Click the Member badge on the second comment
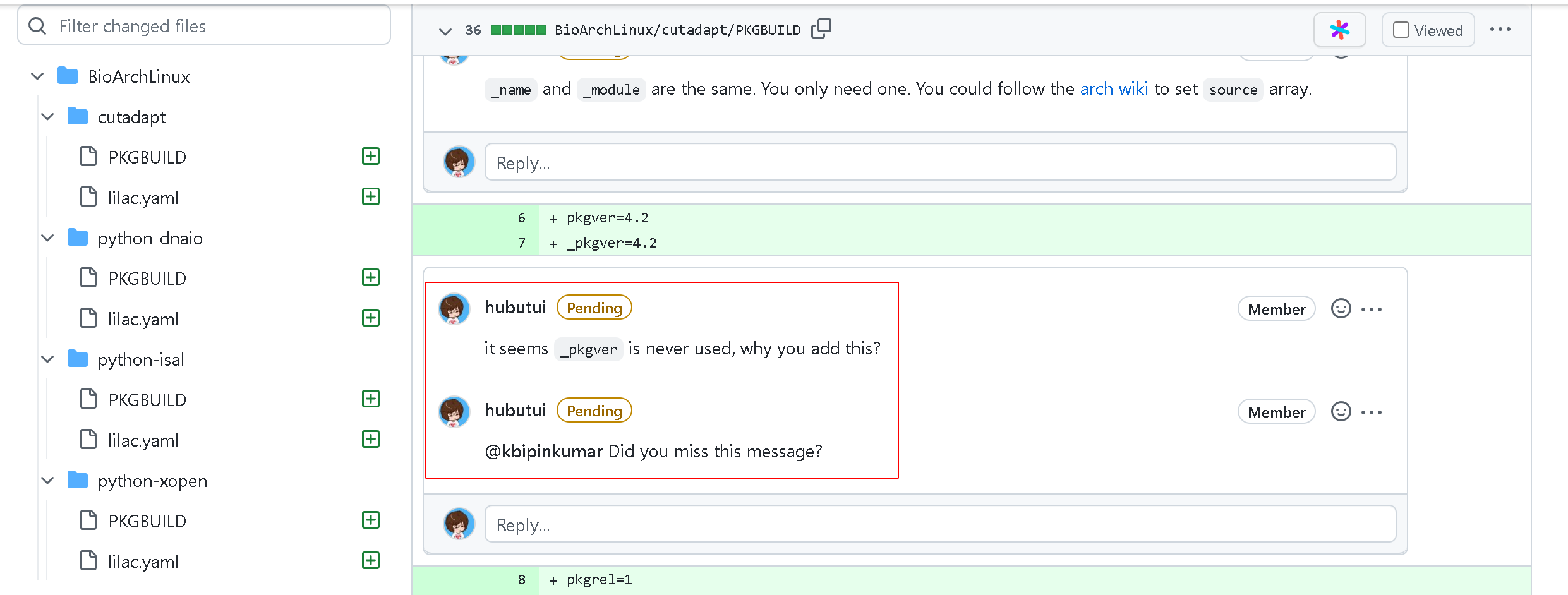The width and height of the screenshot is (1568, 595). coord(1276,411)
